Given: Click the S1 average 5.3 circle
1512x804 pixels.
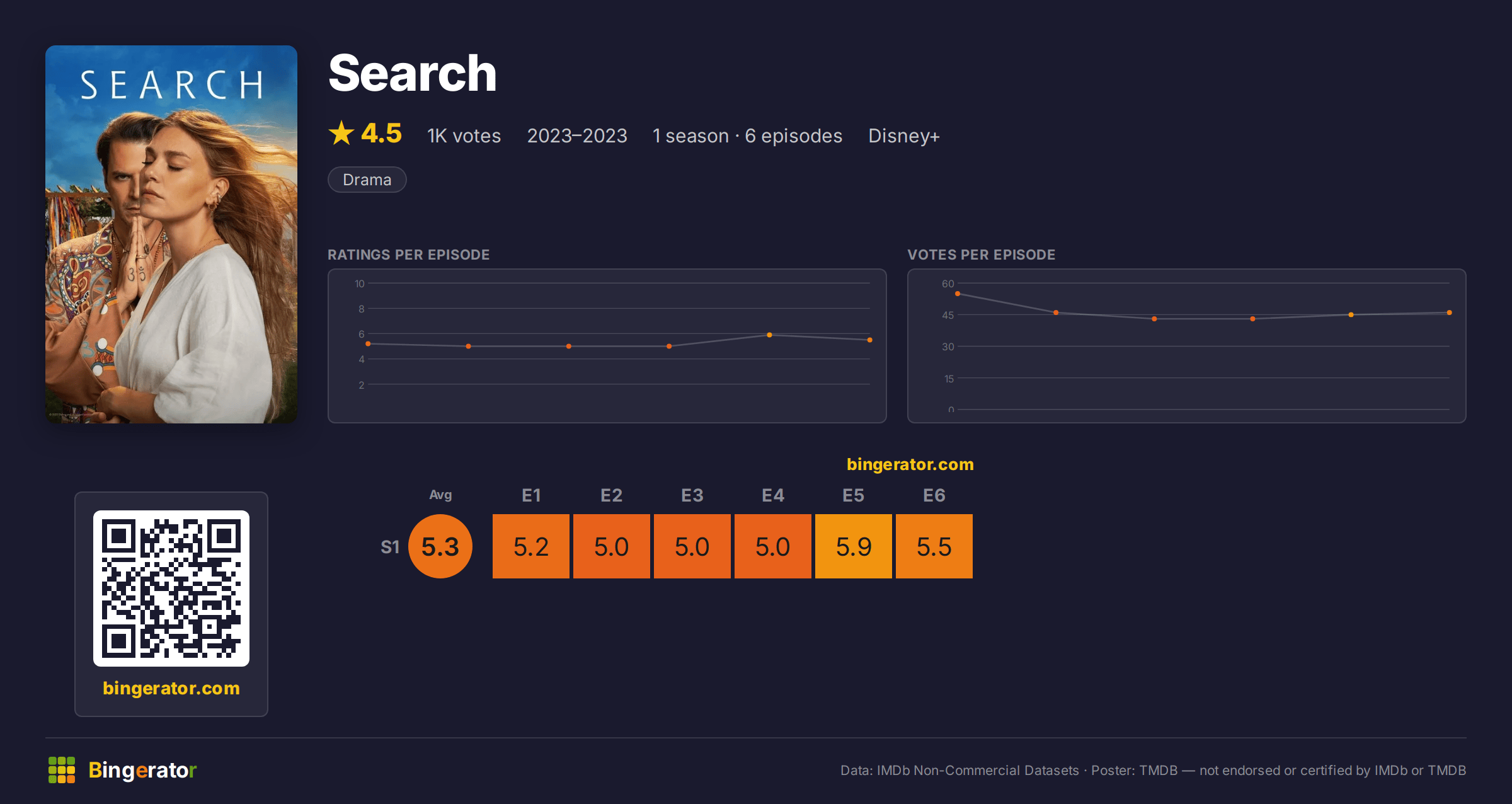Looking at the screenshot, I should [440, 546].
